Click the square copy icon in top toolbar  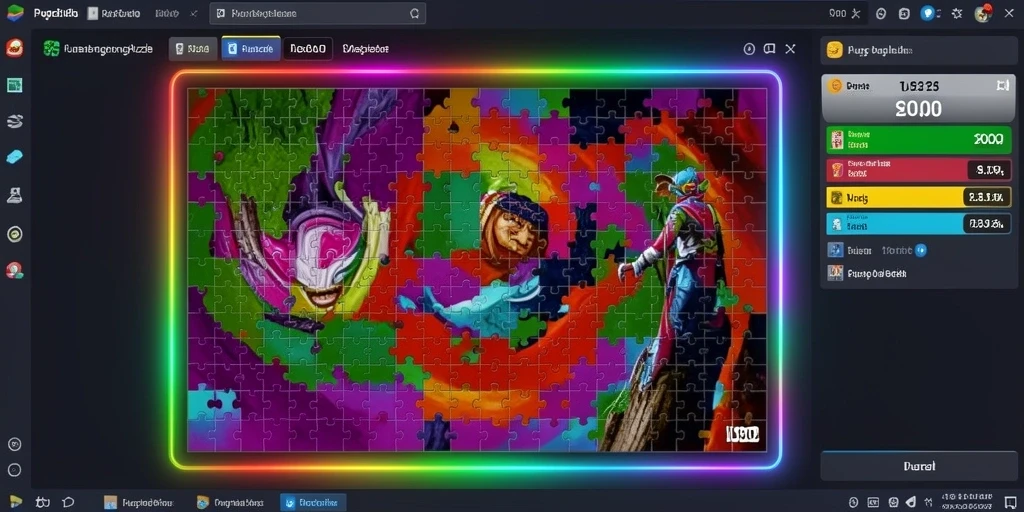[904, 13]
